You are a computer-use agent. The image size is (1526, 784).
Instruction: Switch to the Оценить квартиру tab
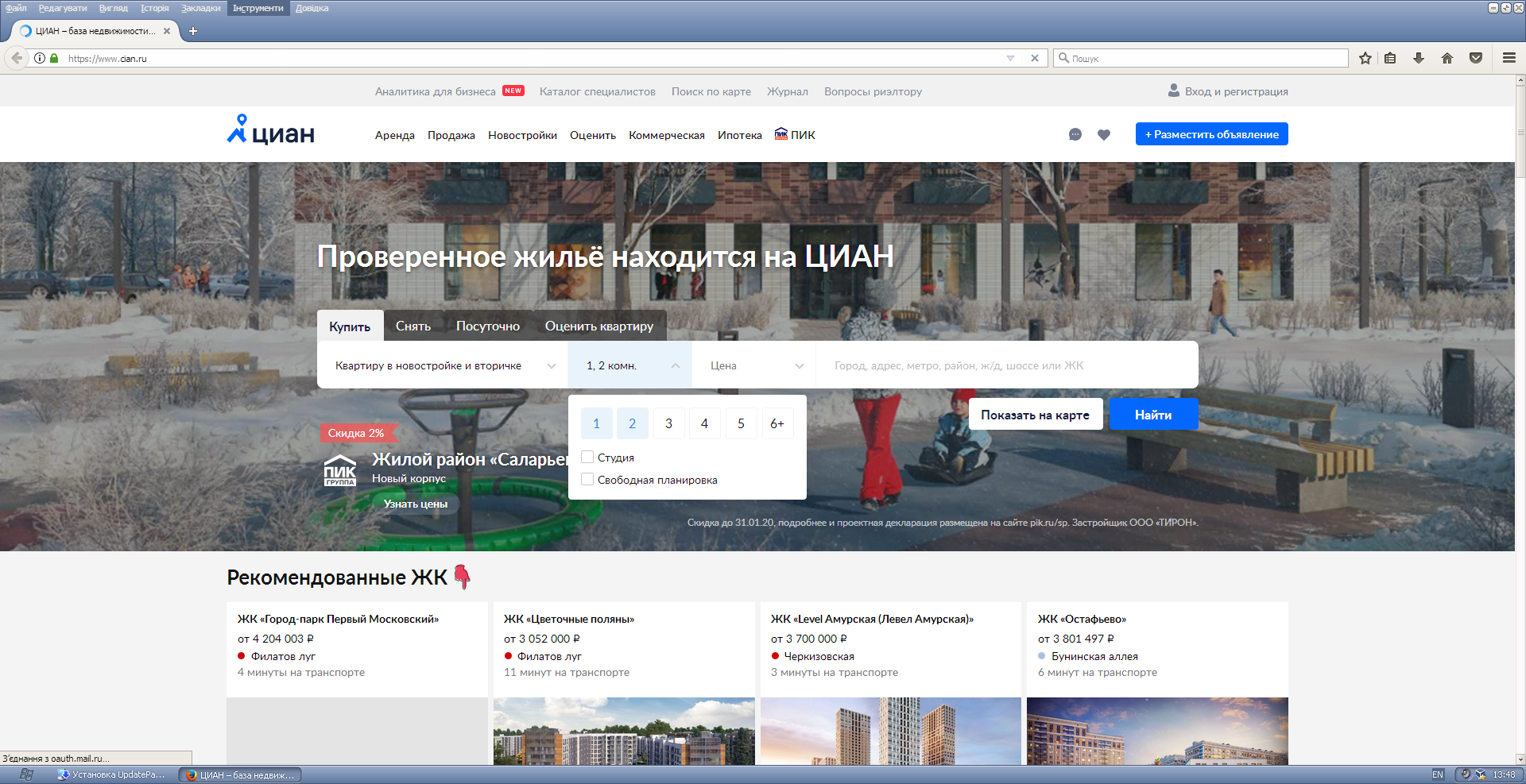click(599, 326)
